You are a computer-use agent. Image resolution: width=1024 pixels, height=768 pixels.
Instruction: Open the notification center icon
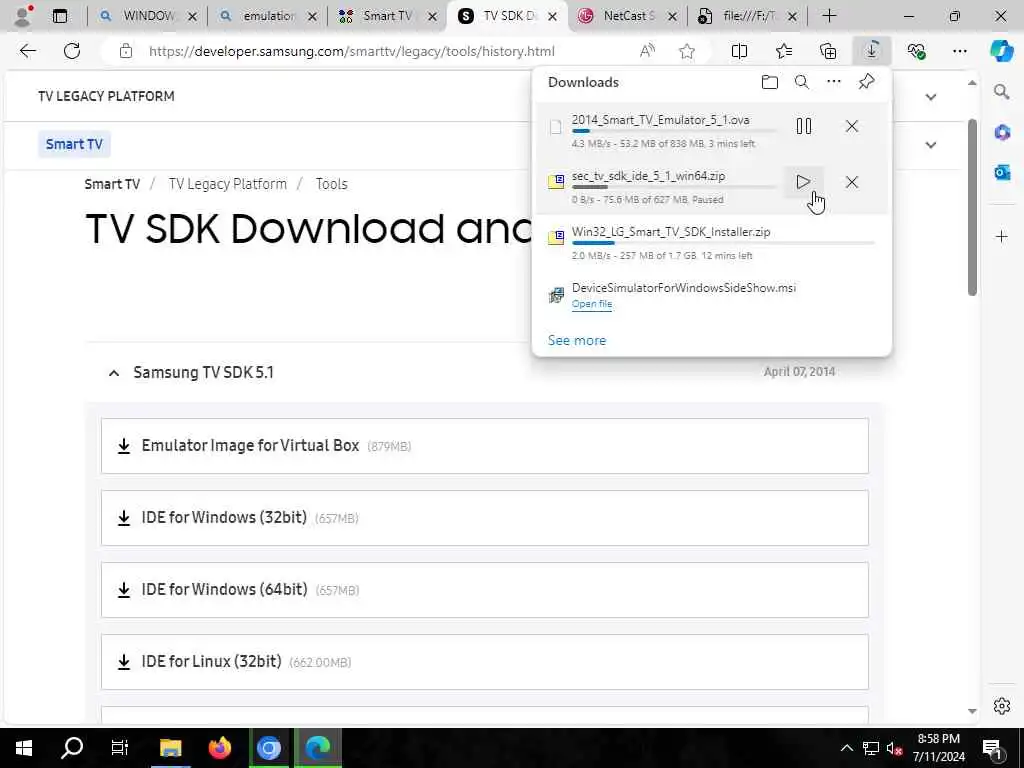tap(992, 748)
